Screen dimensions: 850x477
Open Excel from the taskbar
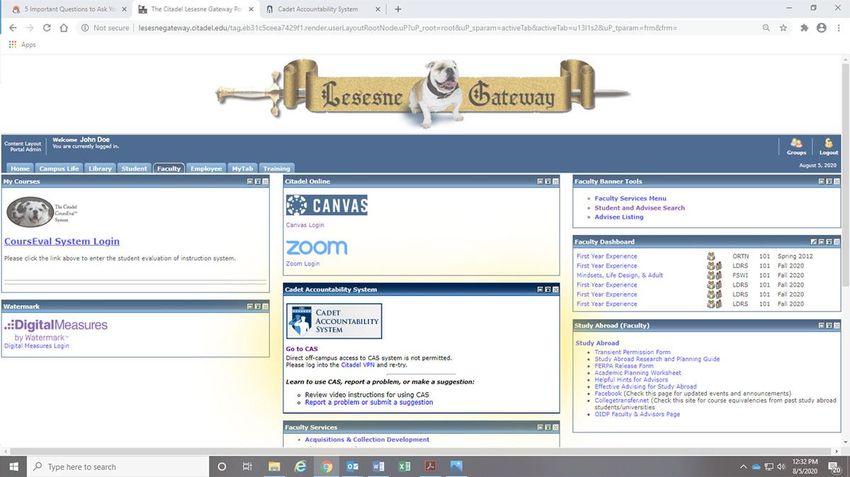tap(404, 466)
